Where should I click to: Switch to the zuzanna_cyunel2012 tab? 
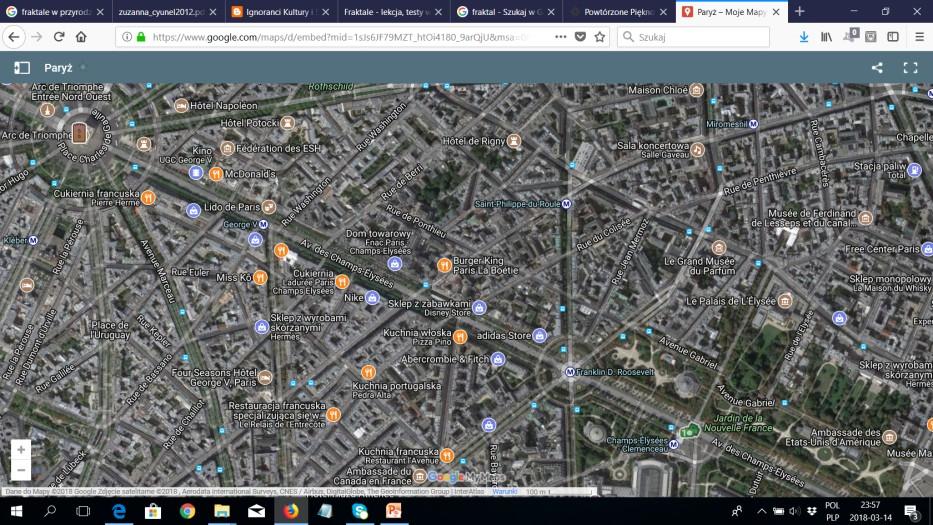point(168,11)
